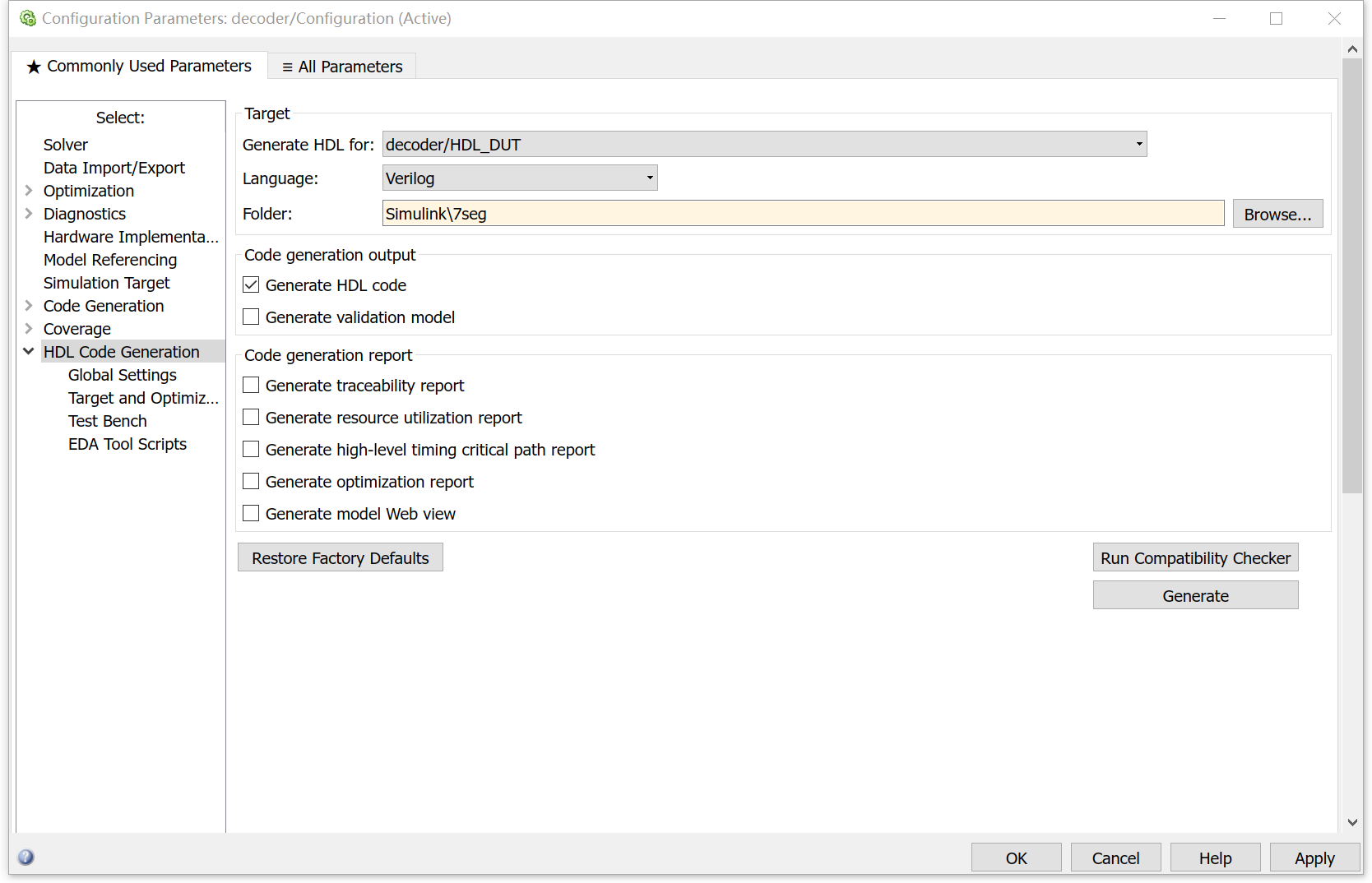This screenshot has height=883, width=1372.
Task: Click the Folder path input field
Action: click(803, 214)
